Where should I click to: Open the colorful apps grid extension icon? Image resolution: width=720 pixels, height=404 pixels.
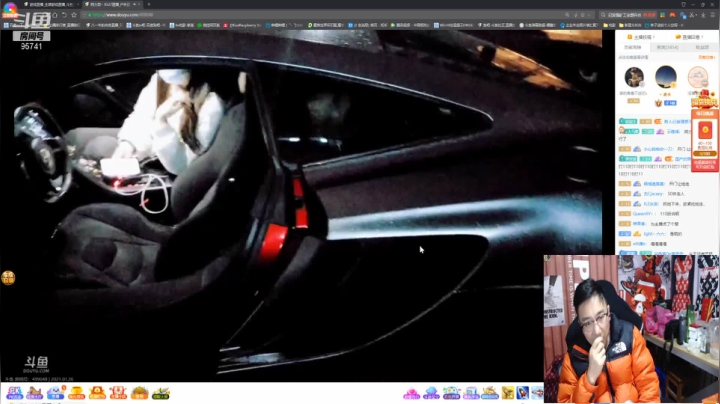click(662, 15)
